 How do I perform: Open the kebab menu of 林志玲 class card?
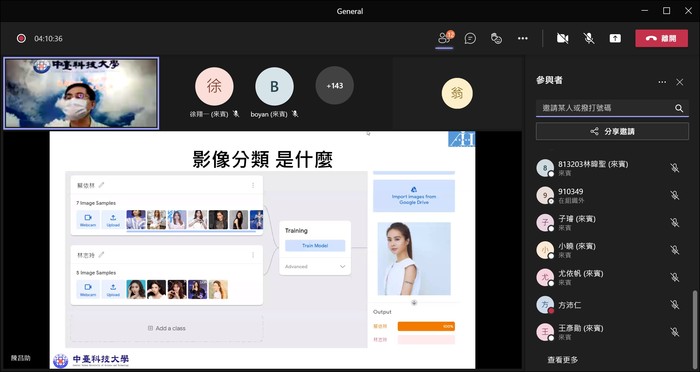pos(253,255)
